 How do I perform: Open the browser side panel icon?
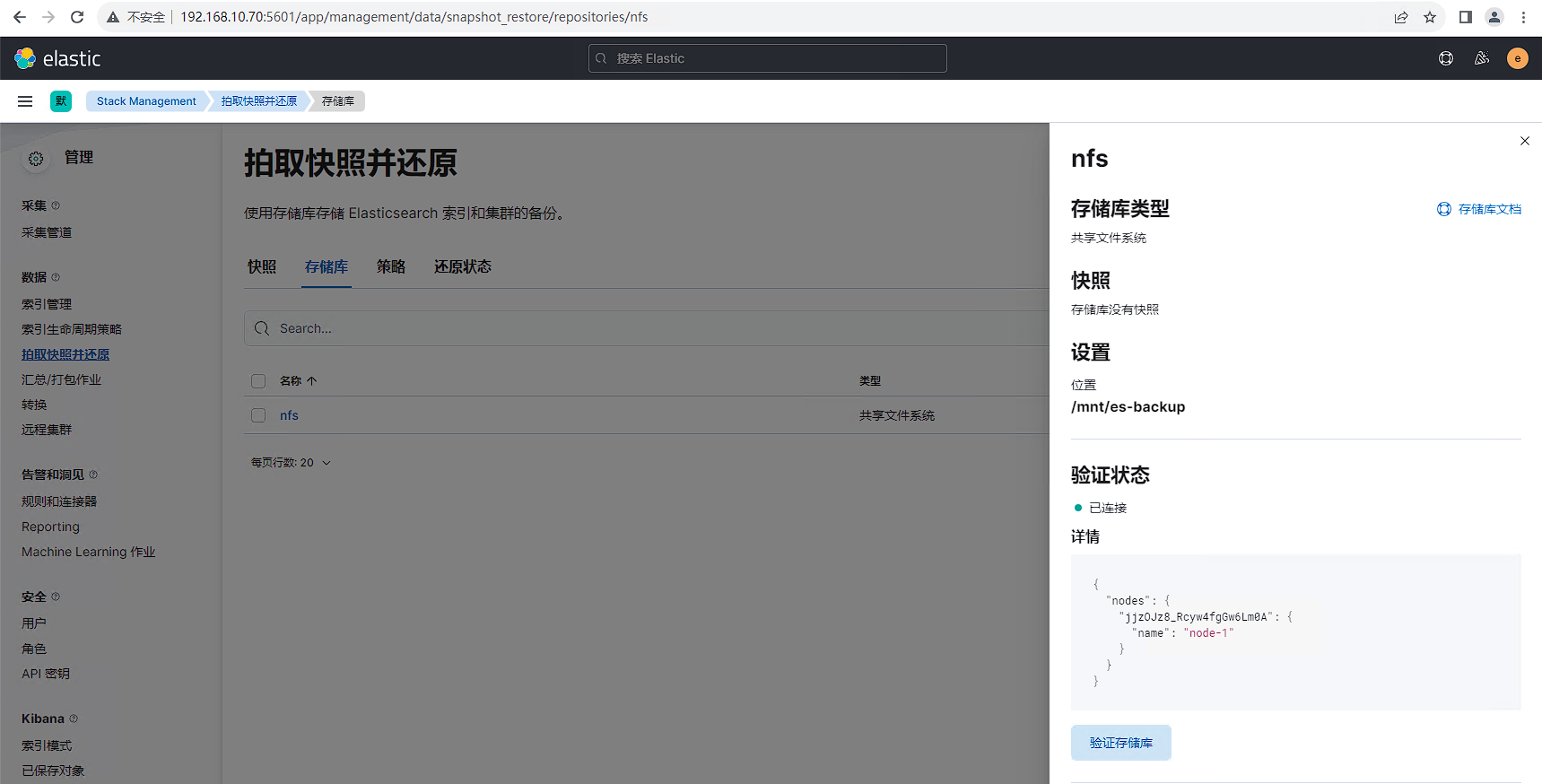click(x=1466, y=17)
